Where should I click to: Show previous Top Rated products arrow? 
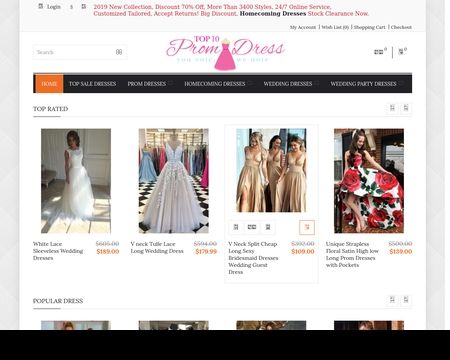coord(392,108)
